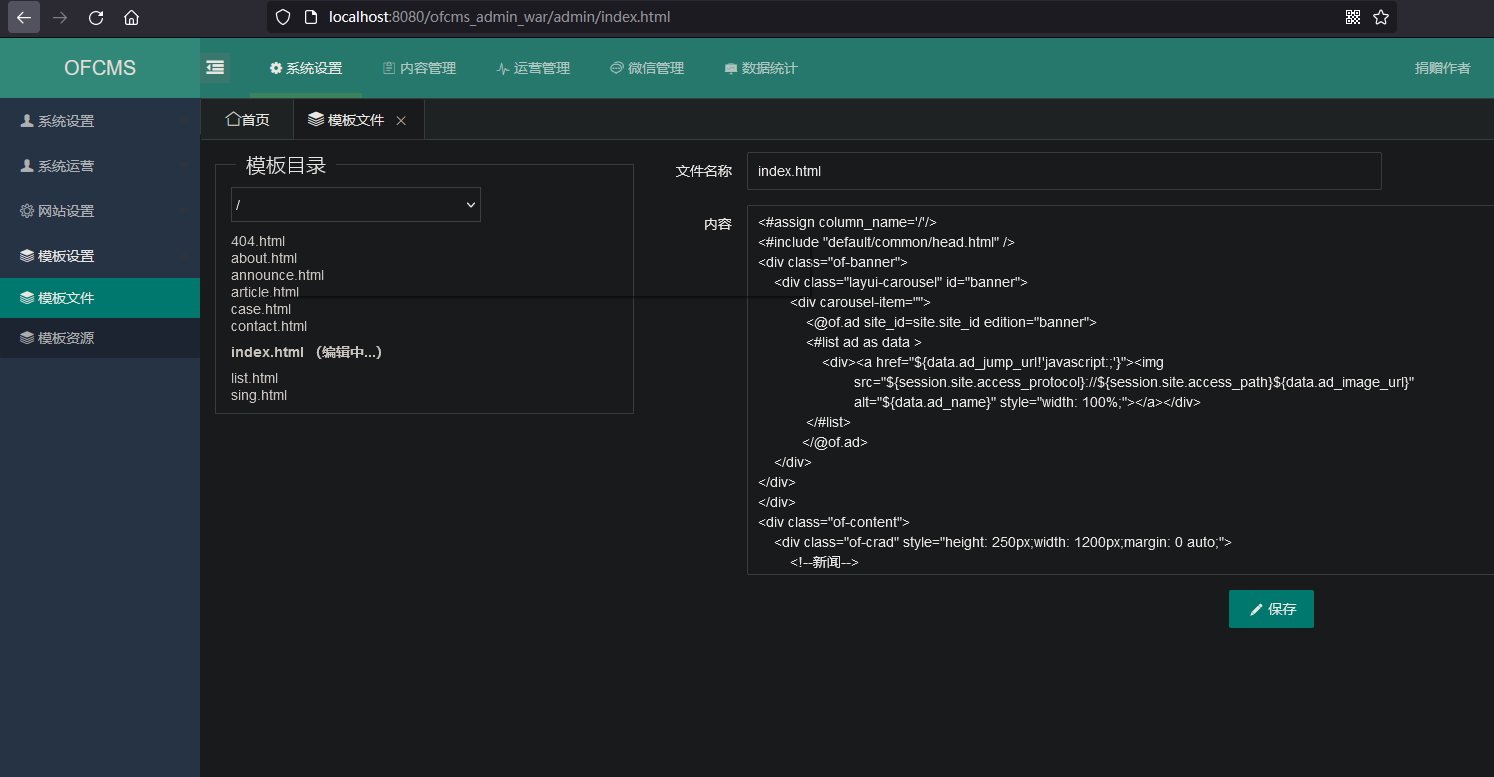Open the 系统设置 top navigation menu
Viewport: 1494px width, 777px height.
pyautogui.click(x=306, y=68)
